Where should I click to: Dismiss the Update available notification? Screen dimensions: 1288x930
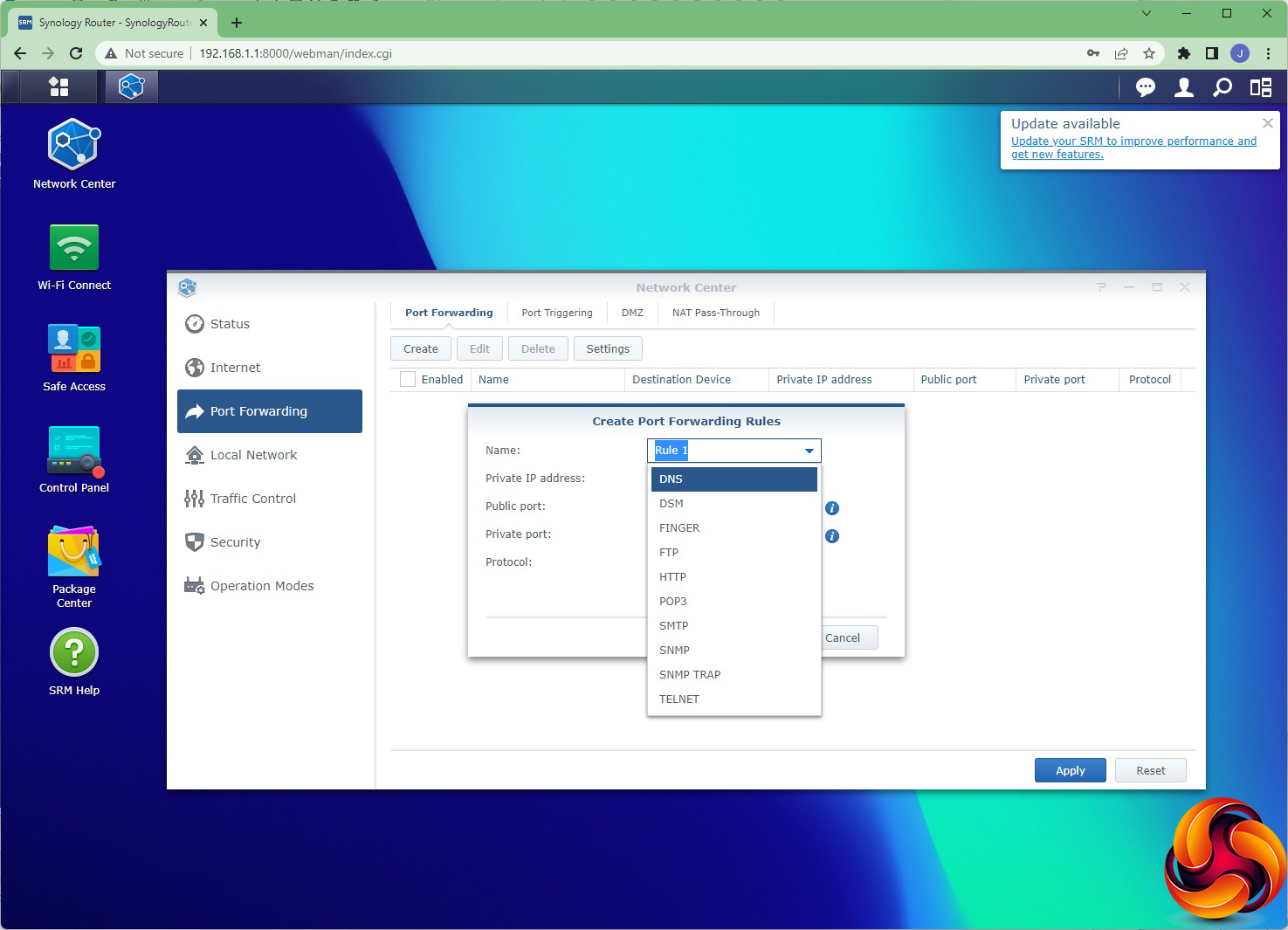pos(1268,123)
